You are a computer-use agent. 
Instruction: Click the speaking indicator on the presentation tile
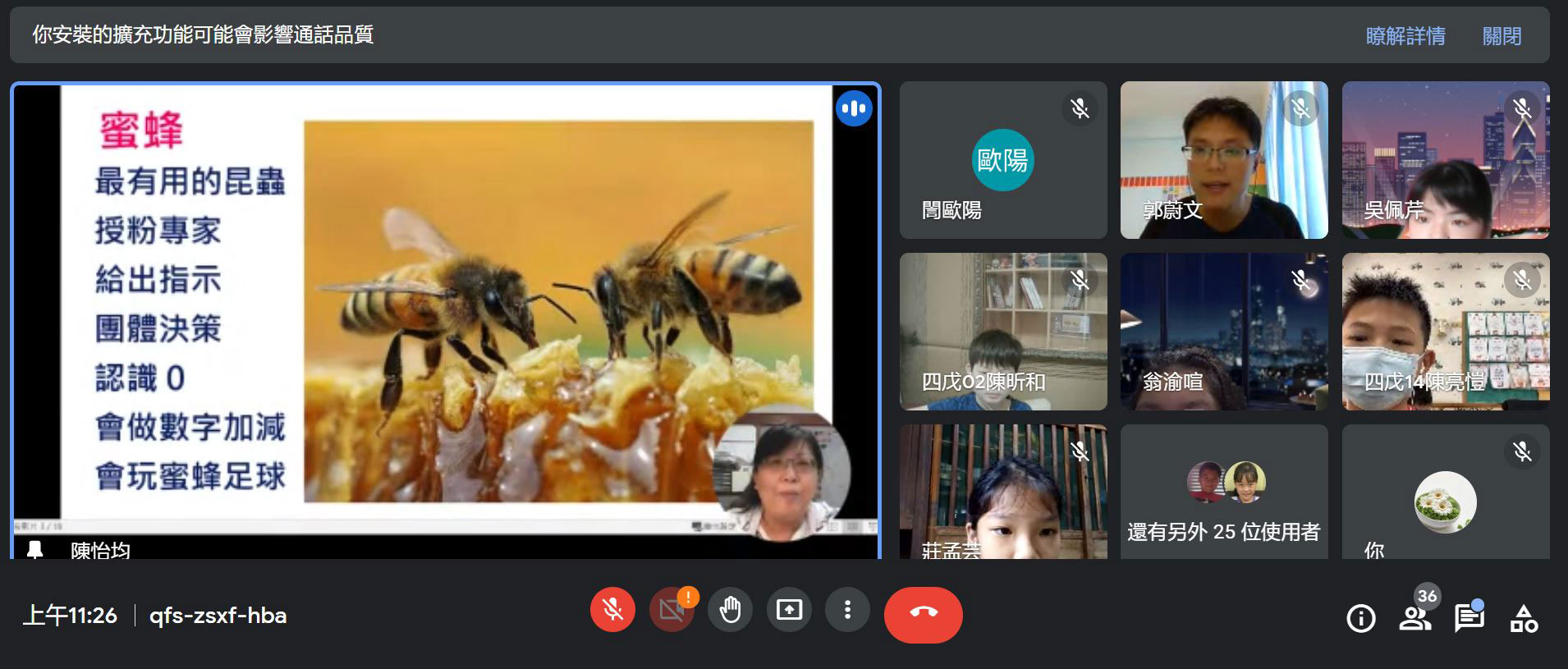click(854, 108)
